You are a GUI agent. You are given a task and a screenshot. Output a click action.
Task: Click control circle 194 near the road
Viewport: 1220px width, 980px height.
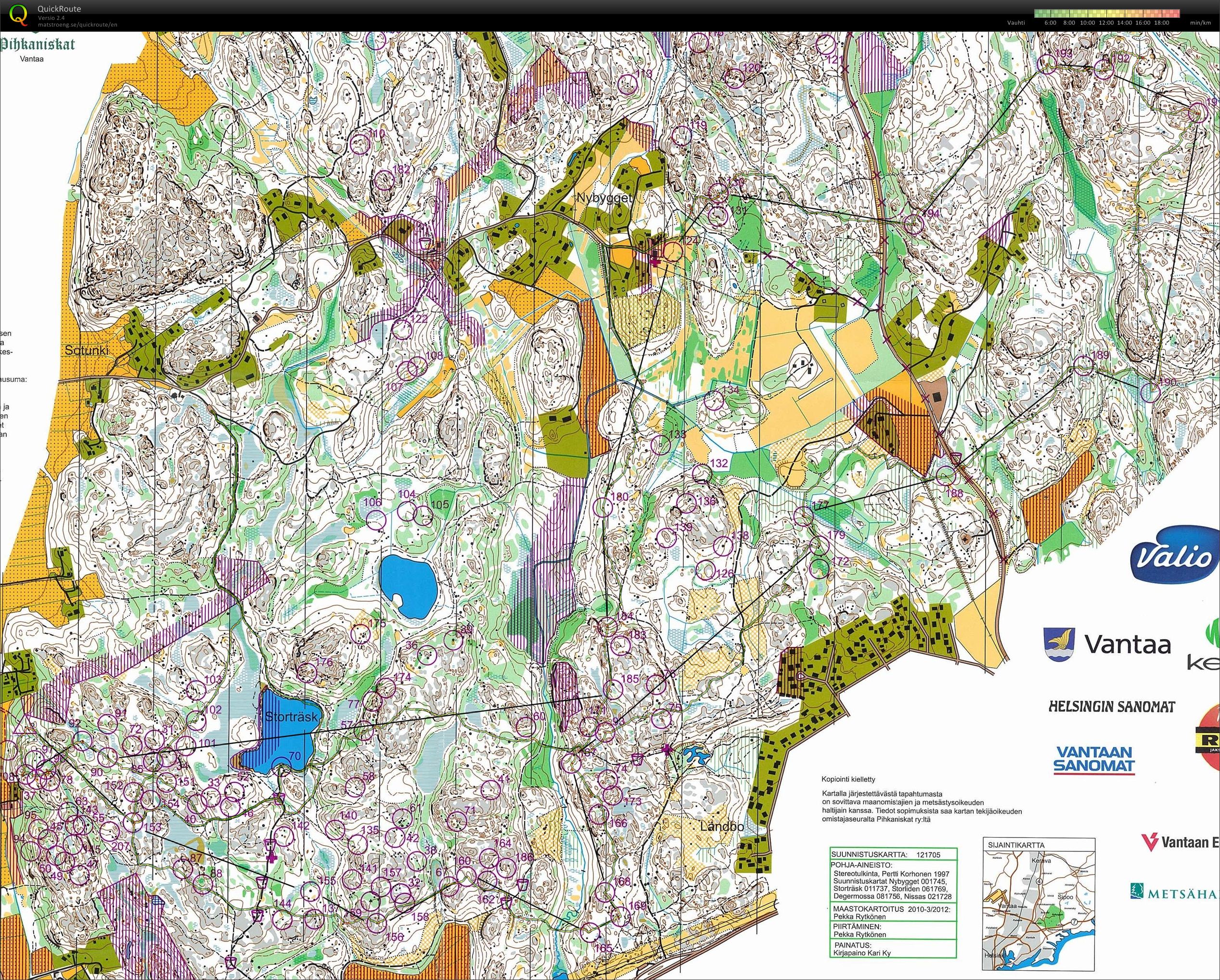click(913, 224)
